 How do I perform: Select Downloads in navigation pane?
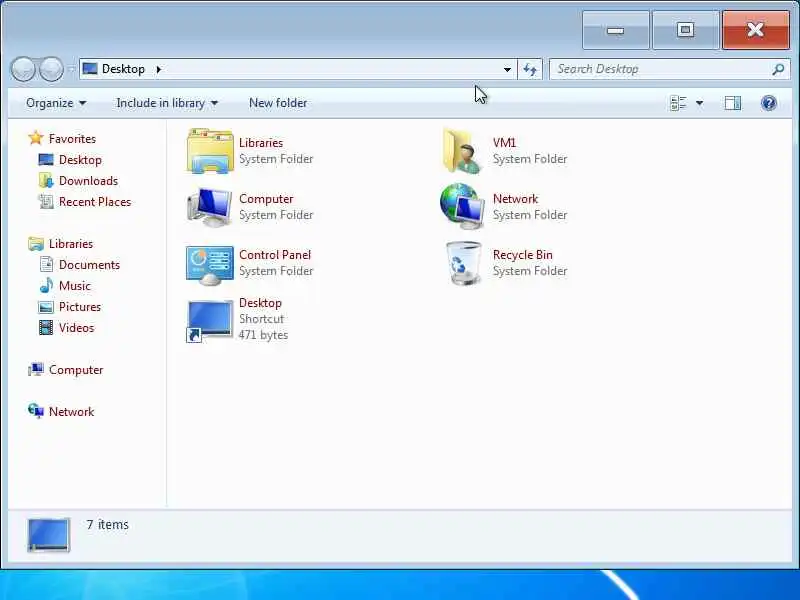coord(88,181)
